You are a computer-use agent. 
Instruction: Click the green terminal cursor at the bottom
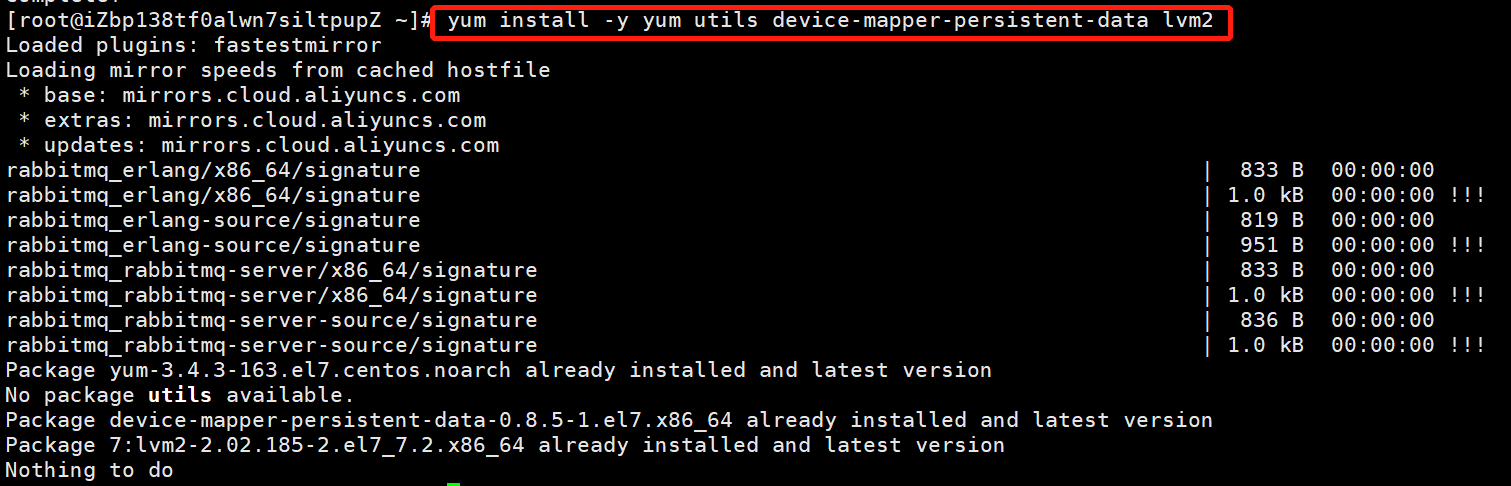[453, 484]
